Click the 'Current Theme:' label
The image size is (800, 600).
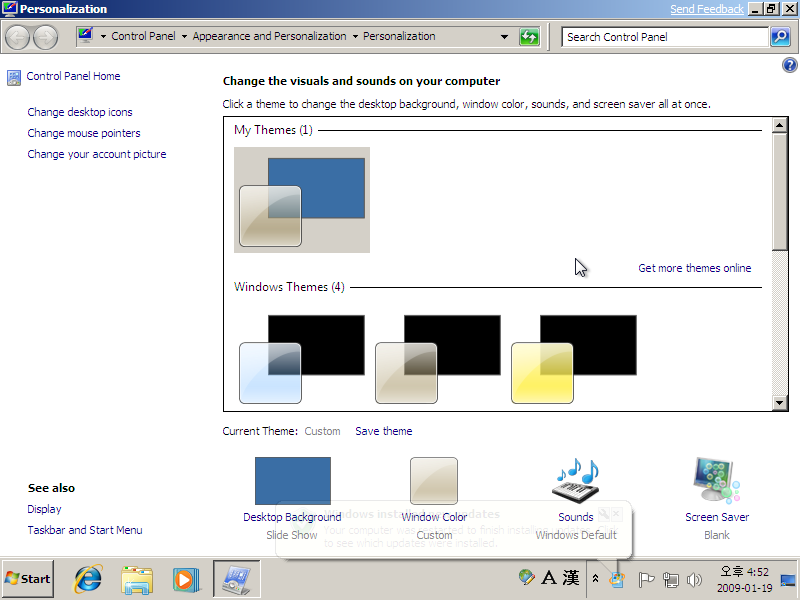[x=260, y=431]
